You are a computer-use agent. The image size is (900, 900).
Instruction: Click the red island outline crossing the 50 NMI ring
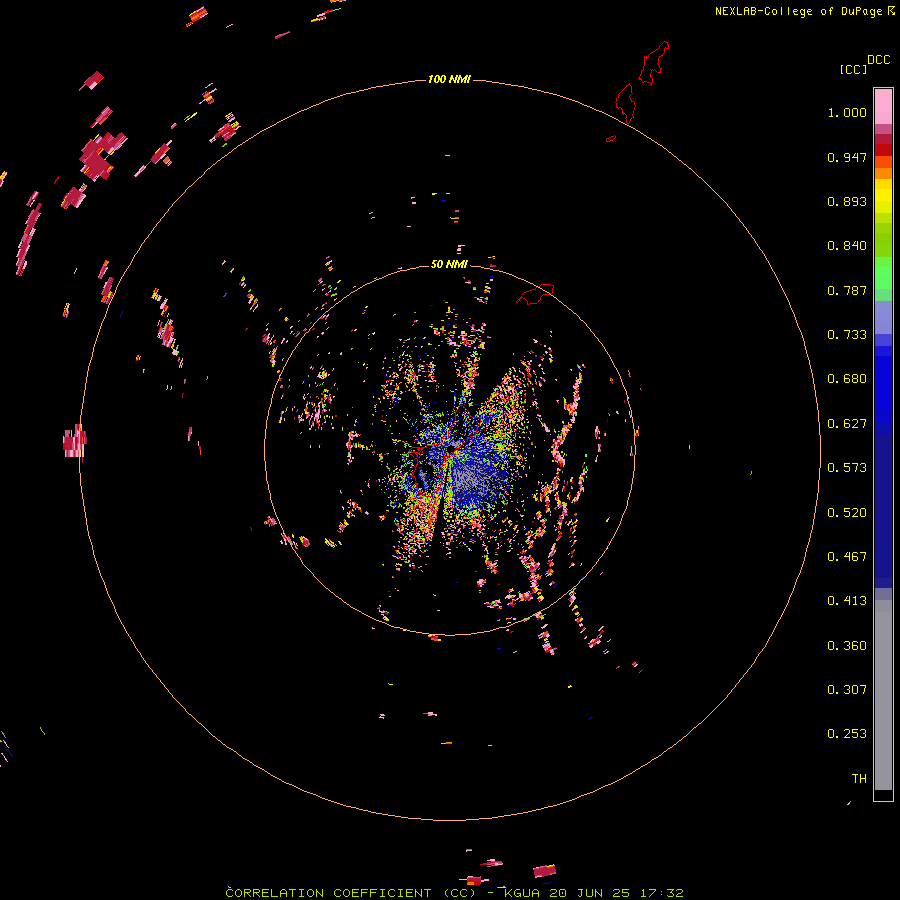tap(536, 293)
